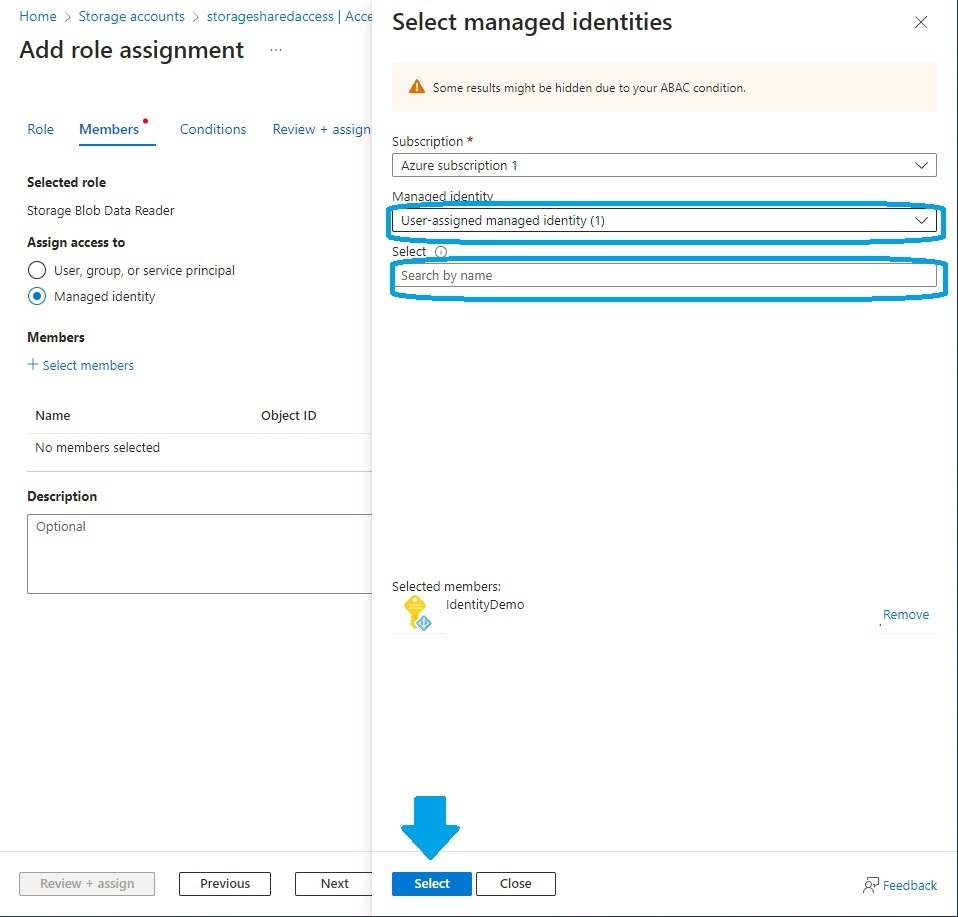Click the ABAC warning triangle icon

tap(417, 87)
